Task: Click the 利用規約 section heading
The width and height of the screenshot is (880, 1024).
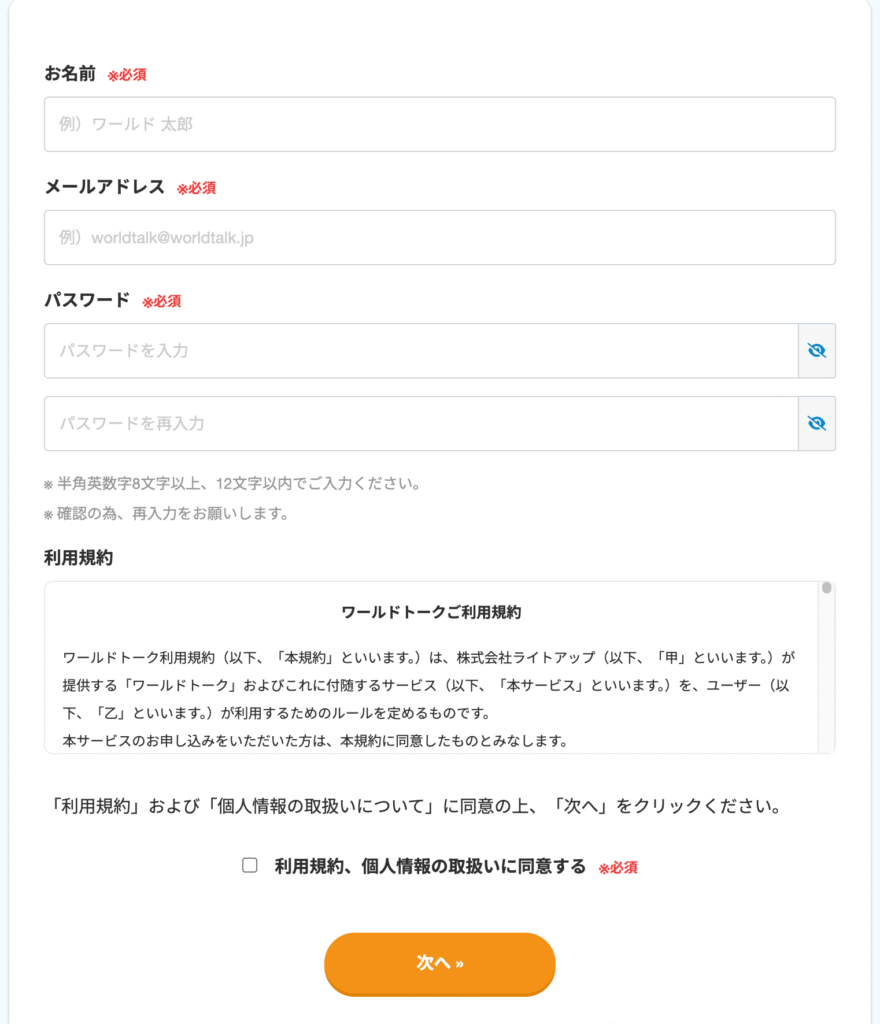Action: point(78,558)
